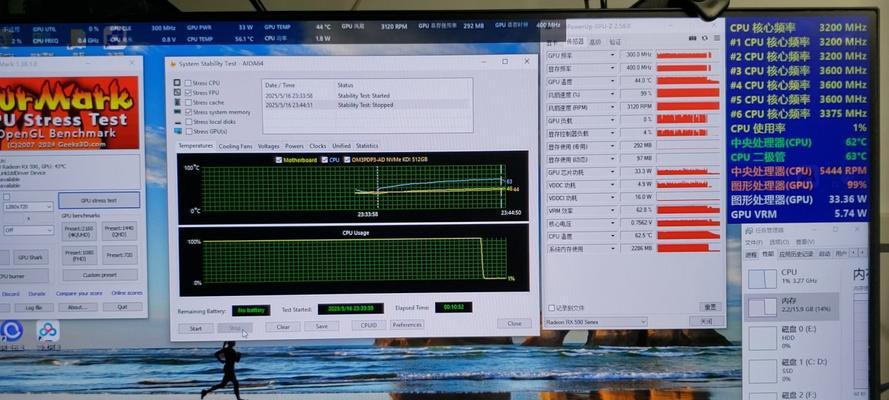Toggle Stress CPU checkbox

[188, 83]
